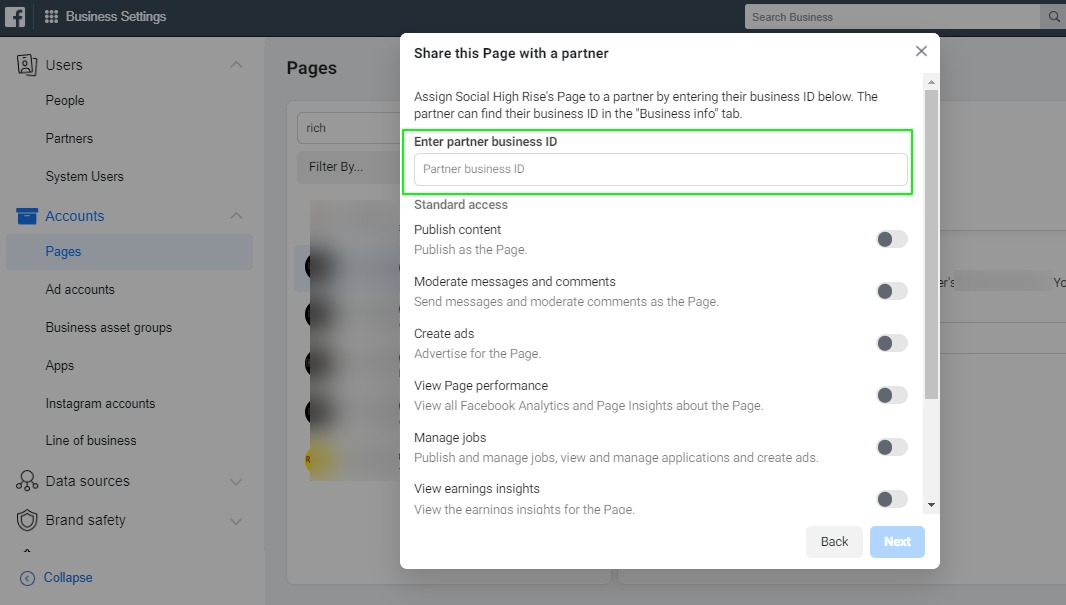
Task: Click the Next button
Action: [897, 542]
